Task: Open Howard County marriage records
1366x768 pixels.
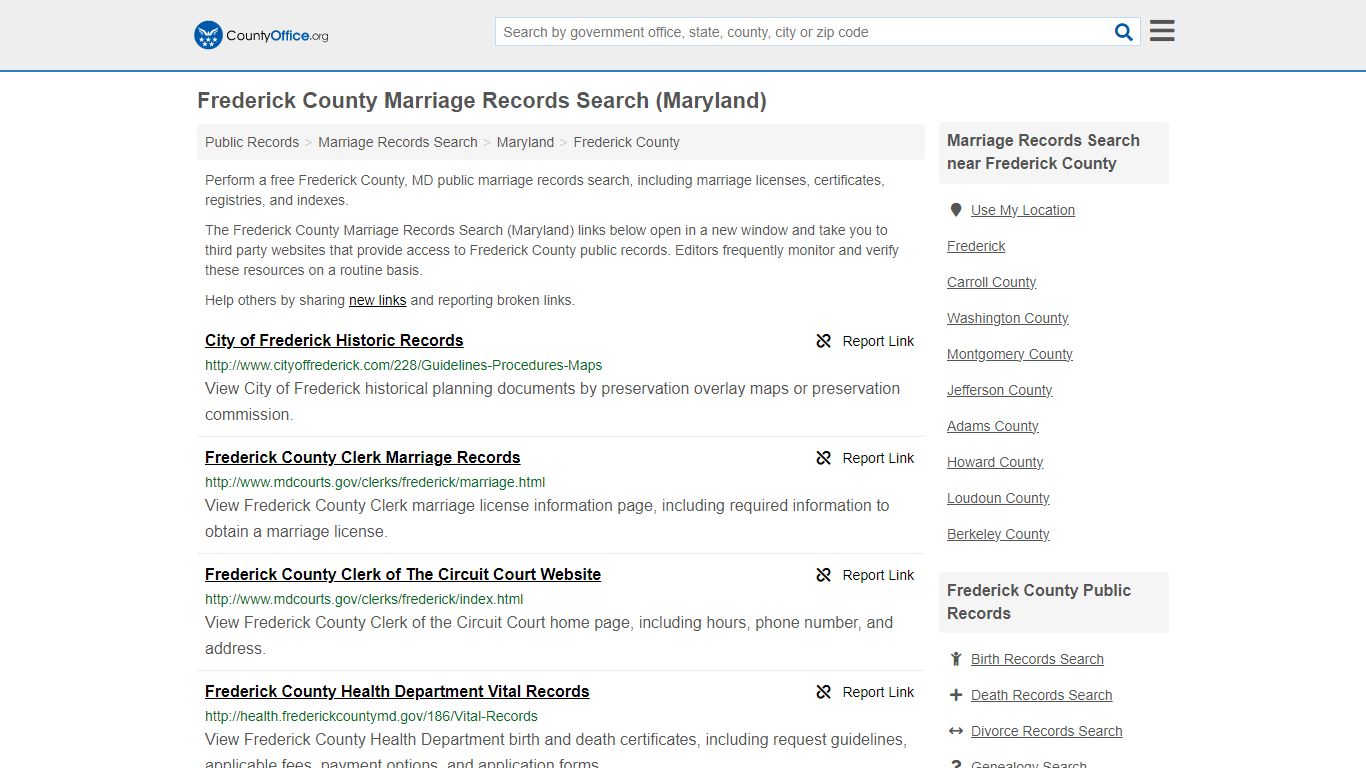Action: click(x=995, y=462)
